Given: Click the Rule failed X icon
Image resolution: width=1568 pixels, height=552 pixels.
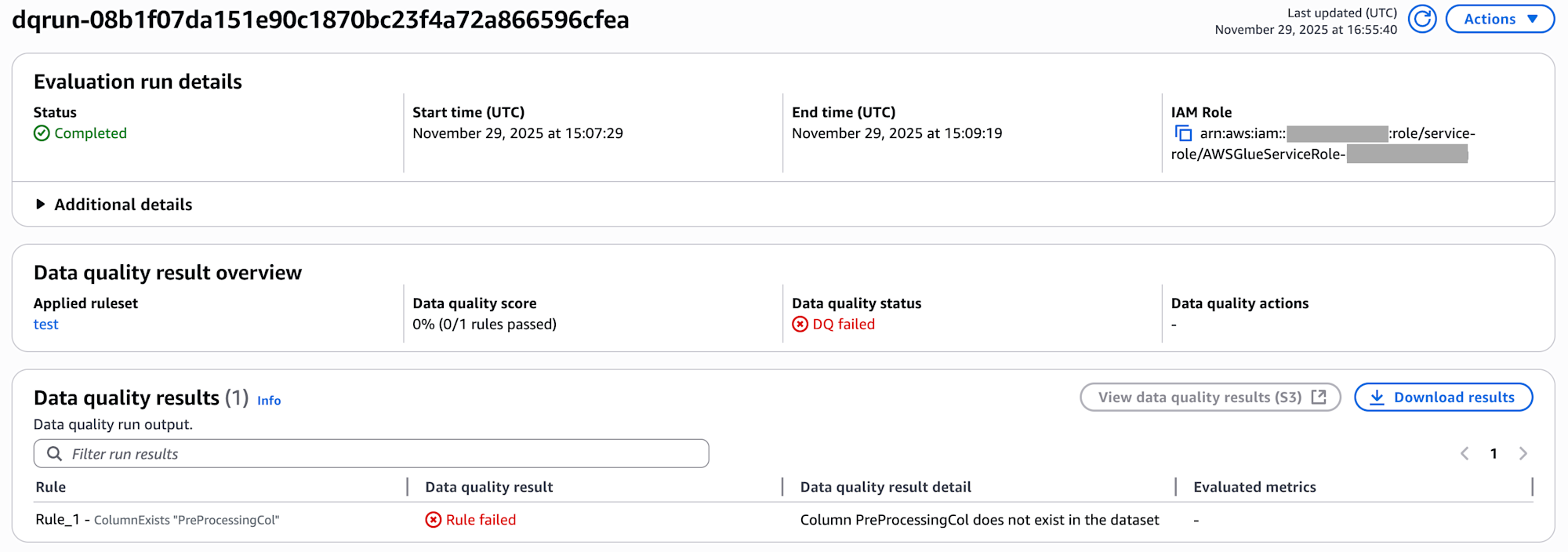Looking at the screenshot, I should point(433,520).
